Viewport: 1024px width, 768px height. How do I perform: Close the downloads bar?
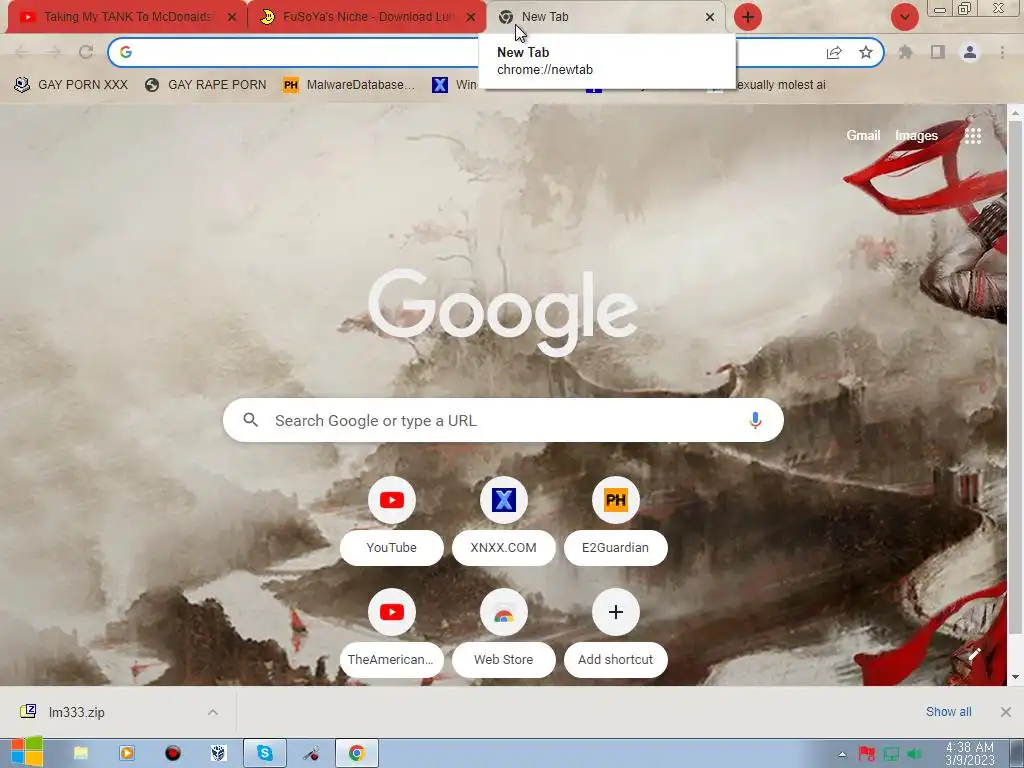pos(1006,712)
